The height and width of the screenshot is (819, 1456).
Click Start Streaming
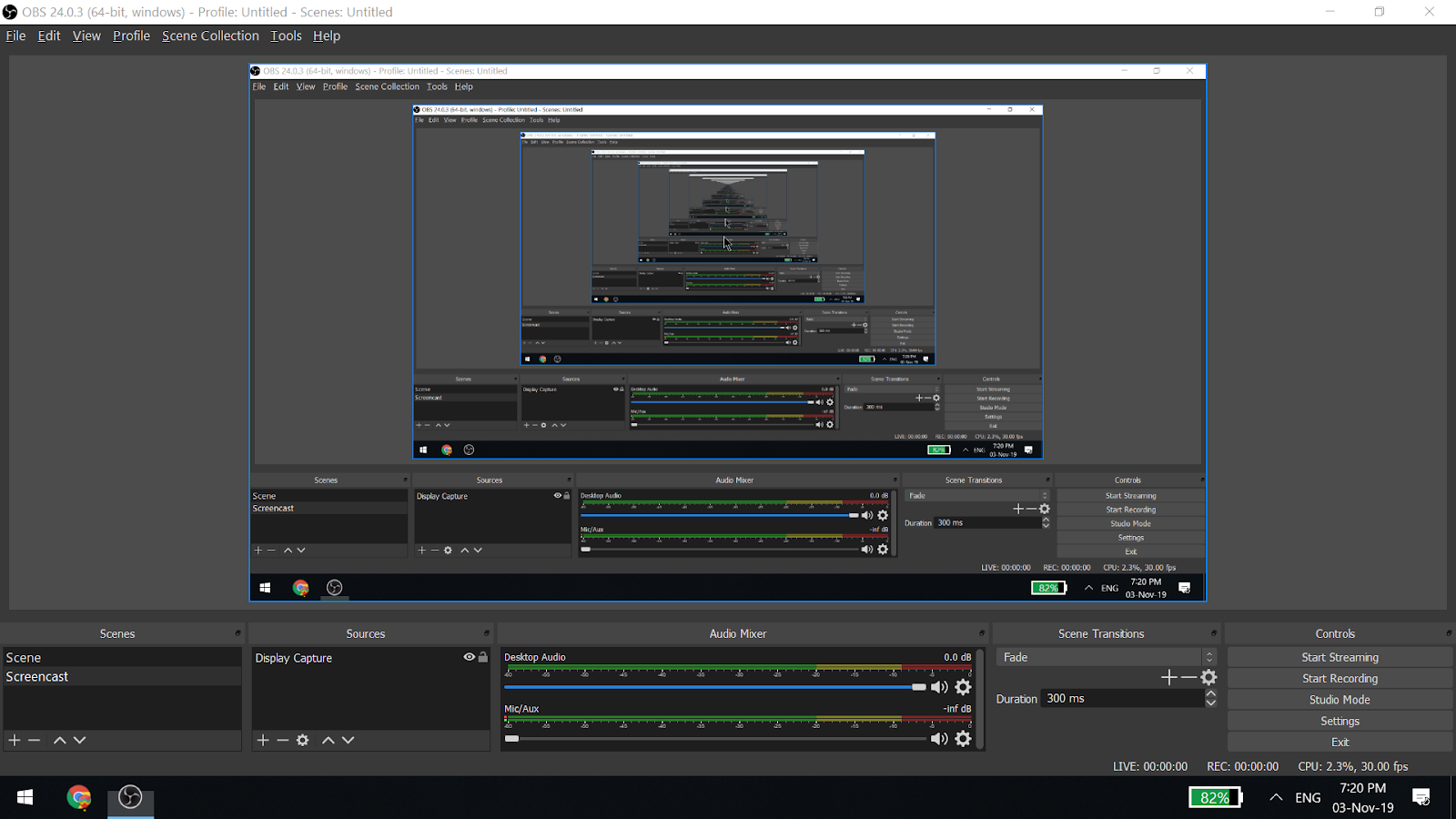(x=1340, y=657)
